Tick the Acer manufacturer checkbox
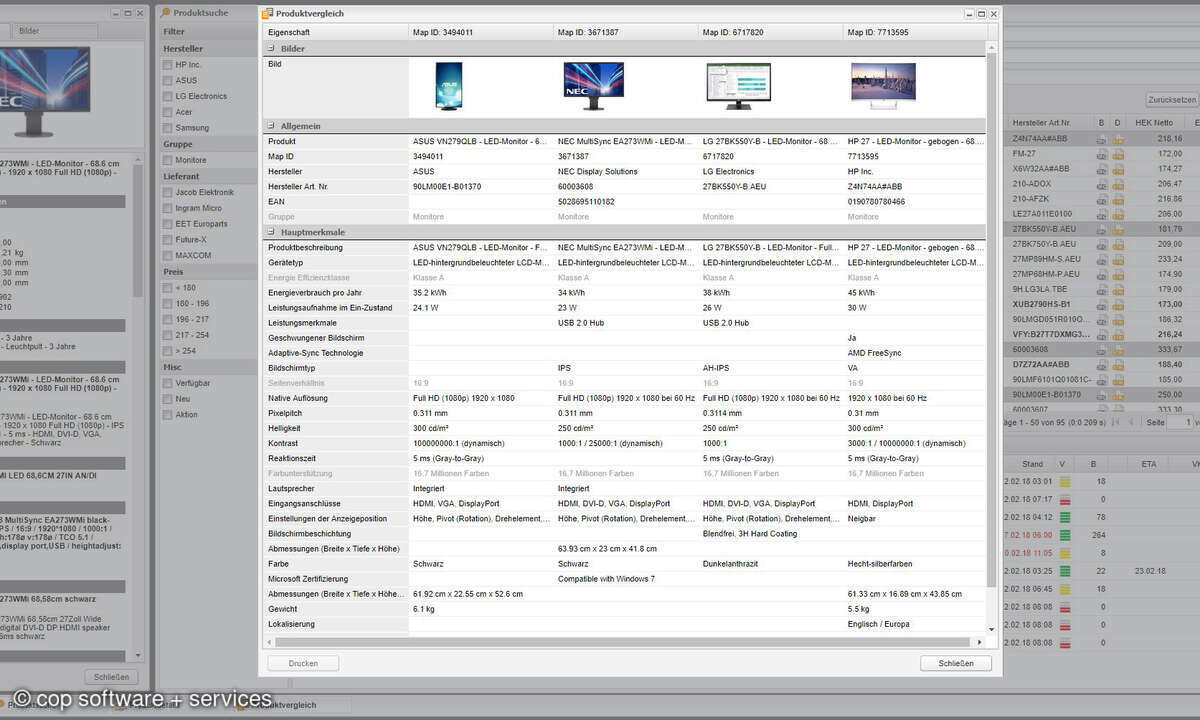Viewport: 1200px width, 720px height. point(168,113)
